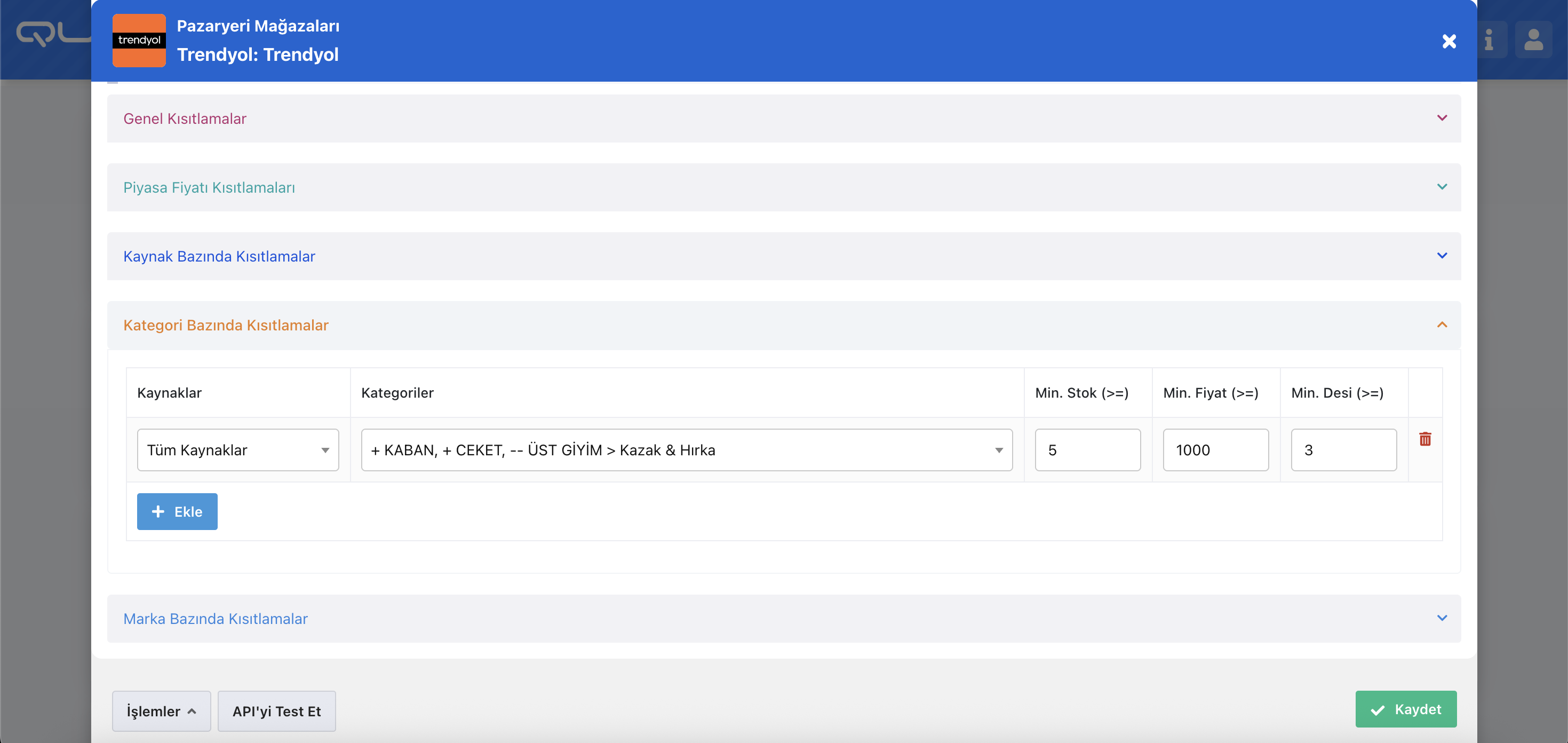The image size is (1568, 743).
Task: Click the Min. Desi input field
Action: click(1343, 449)
